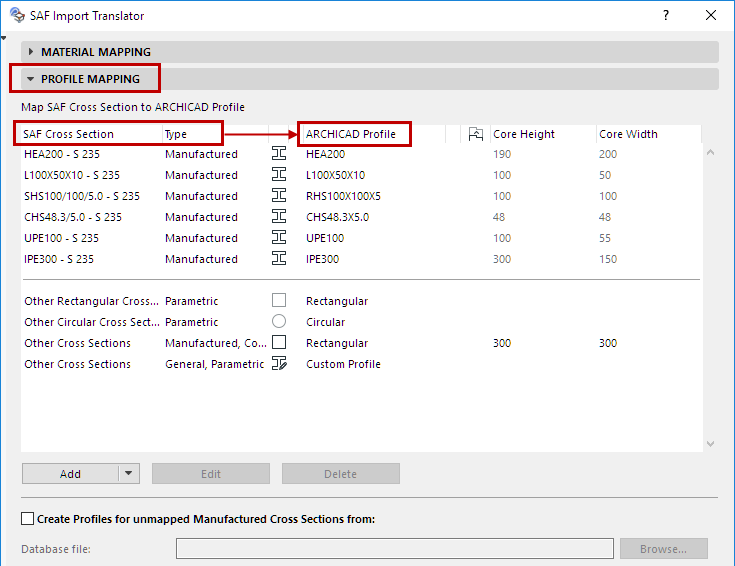Click the circle icon beside Other Circular Cross Sect
Viewport: 735px width, 566px height.
[x=279, y=321]
